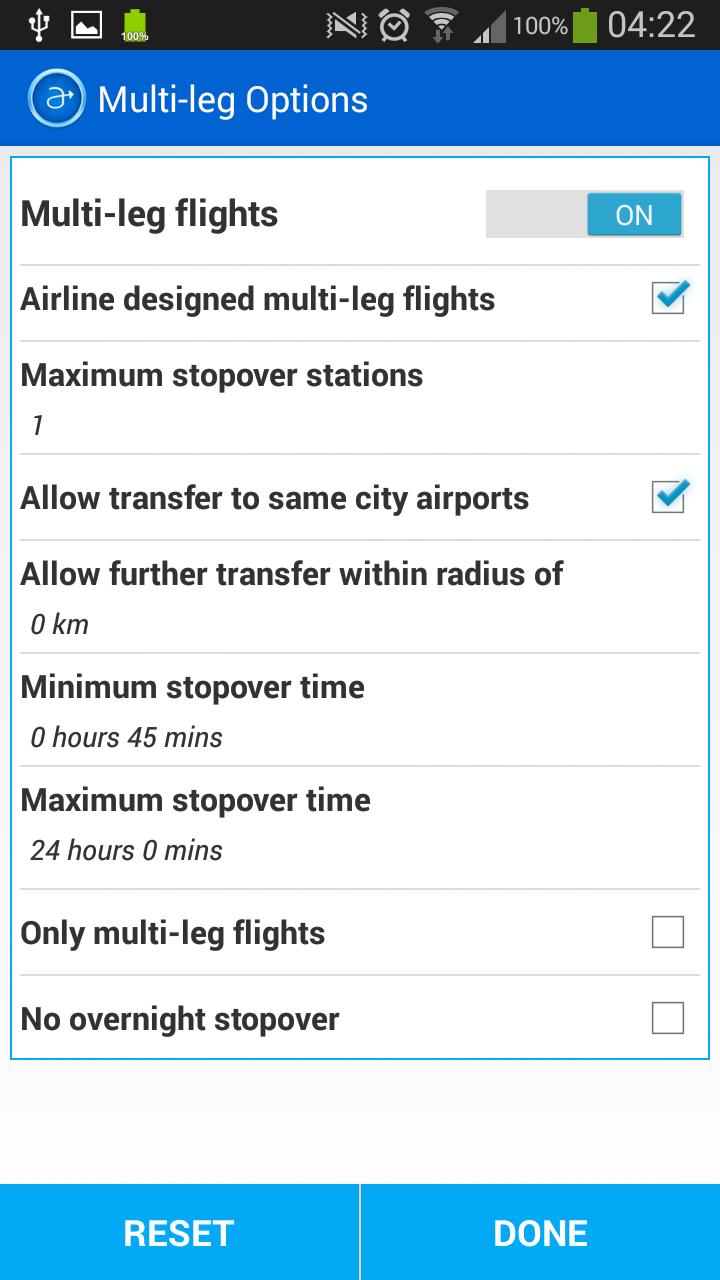Tap the image notification icon
The height and width of the screenshot is (1280, 720).
(86, 25)
